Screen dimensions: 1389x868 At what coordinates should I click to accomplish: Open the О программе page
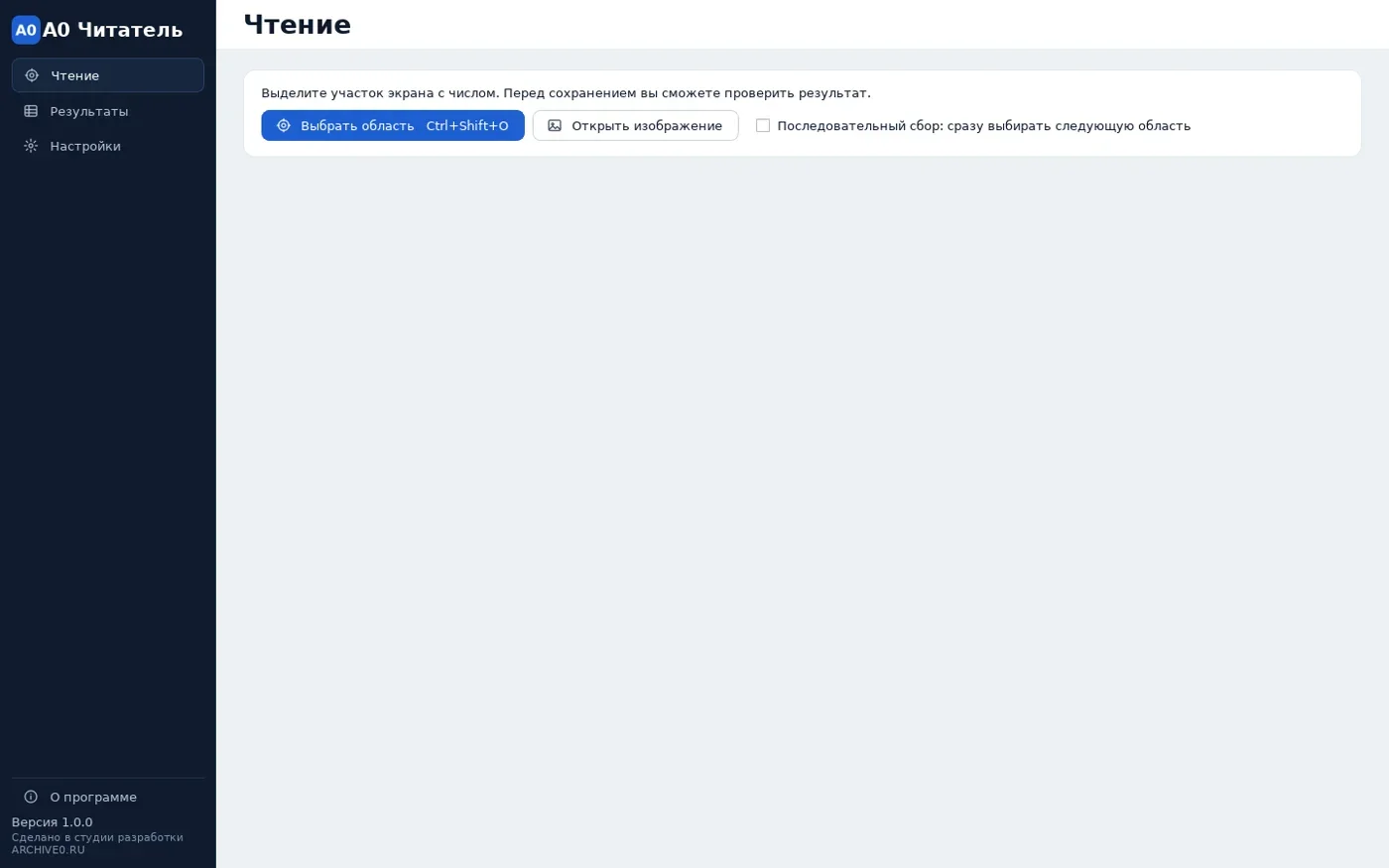pyautogui.click(x=108, y=797)
